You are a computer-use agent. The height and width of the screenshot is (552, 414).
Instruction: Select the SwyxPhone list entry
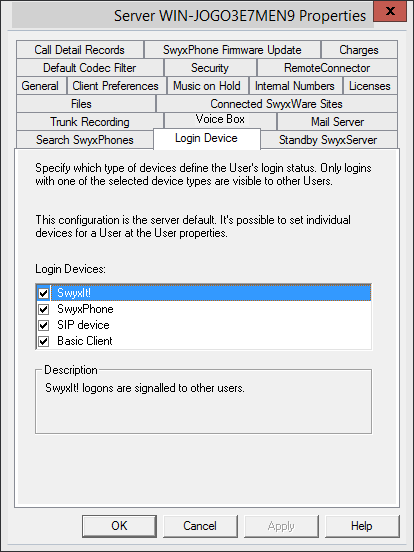pos(85,309)
